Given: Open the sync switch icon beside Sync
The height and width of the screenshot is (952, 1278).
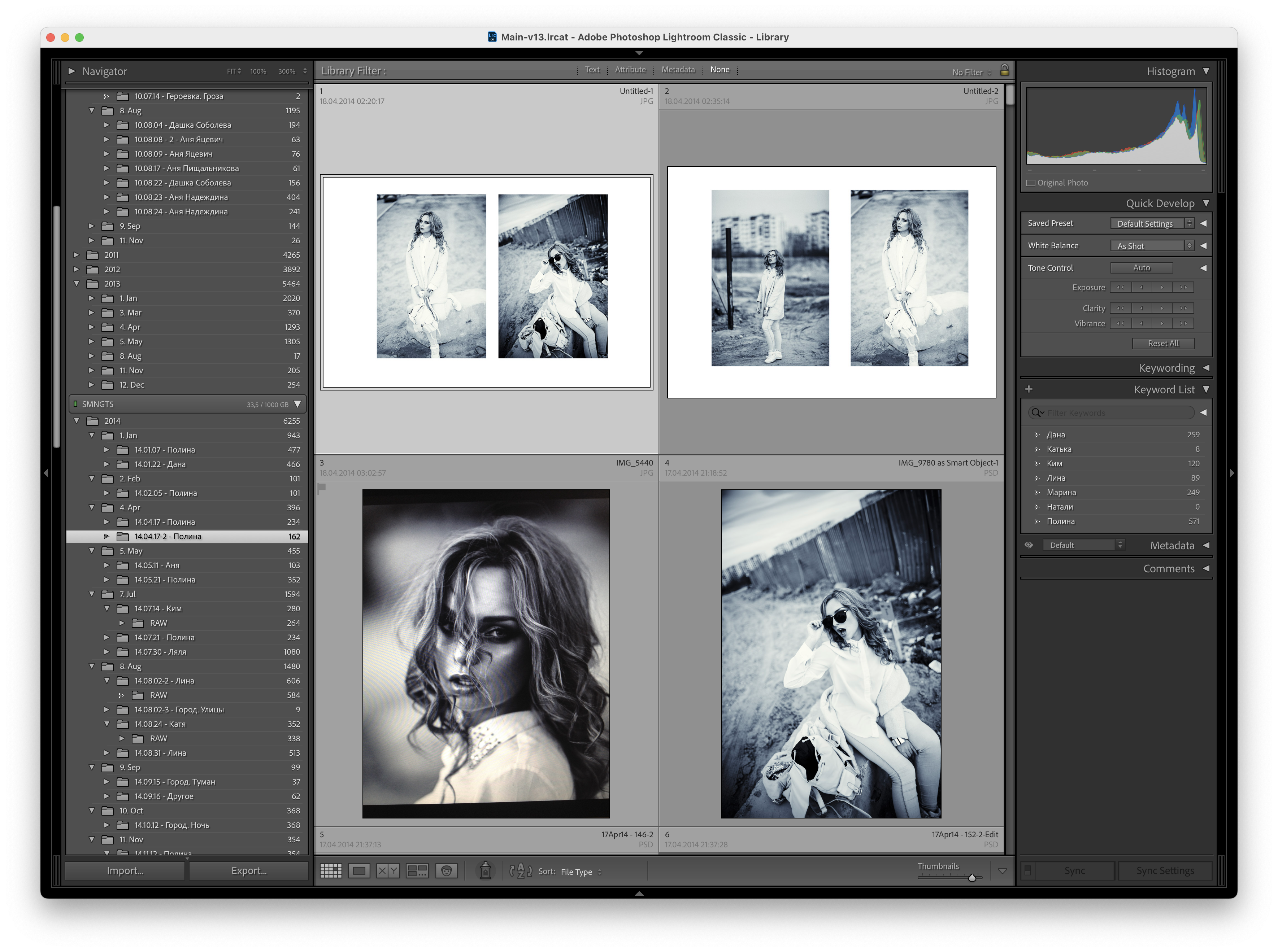Looking at the screenshot, I should [x=1028, y=870].
